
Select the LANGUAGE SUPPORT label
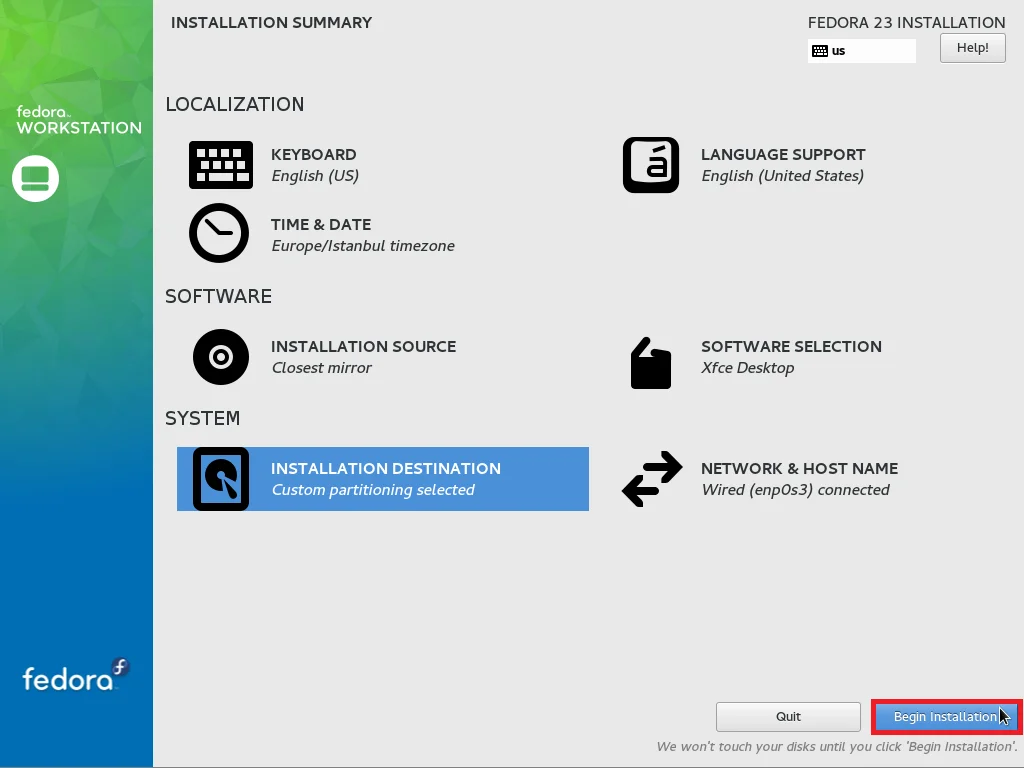click(783, 155)
